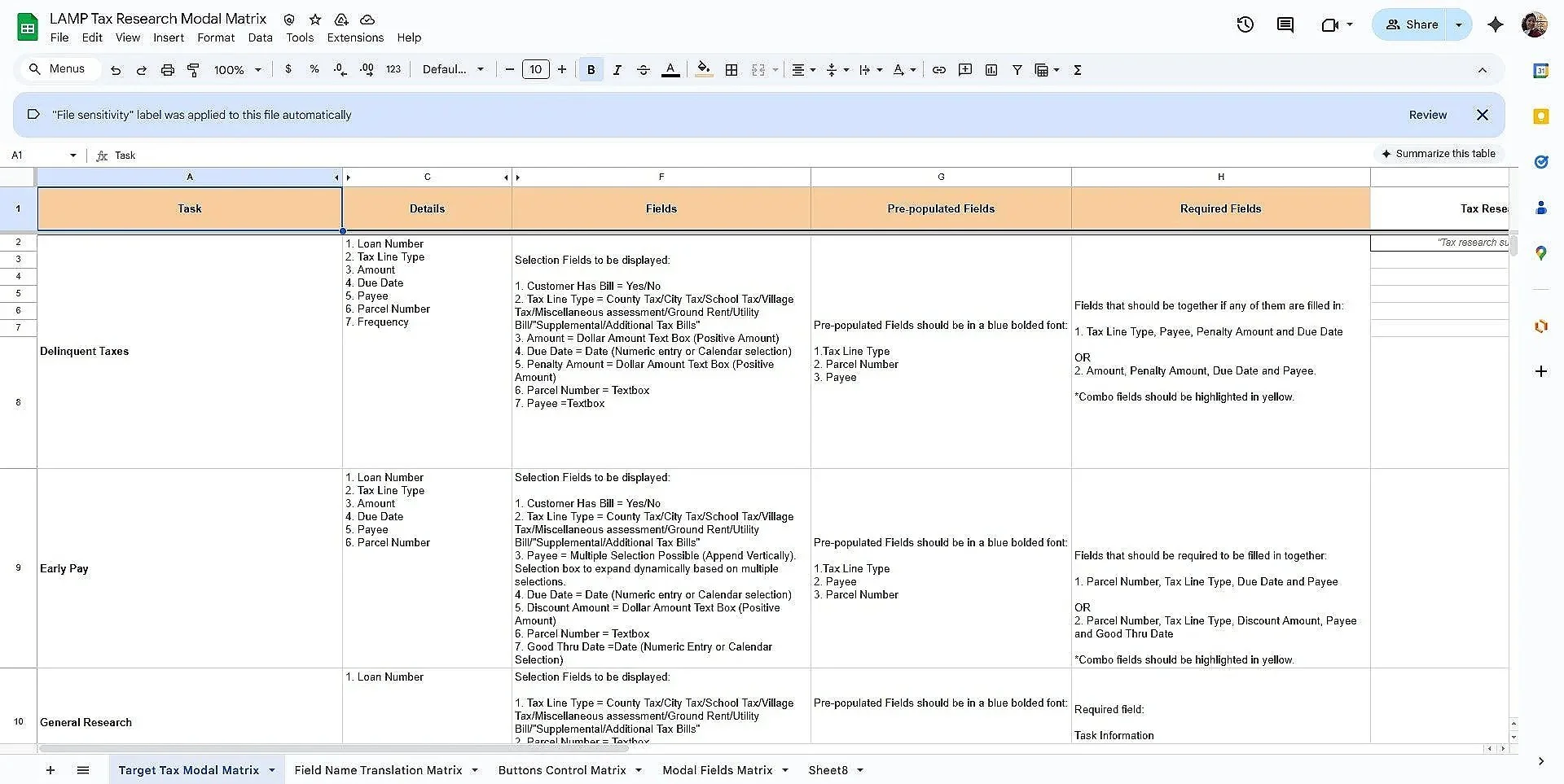Open the Sheets home icon

pyautogui.click(x=28, y=27)
